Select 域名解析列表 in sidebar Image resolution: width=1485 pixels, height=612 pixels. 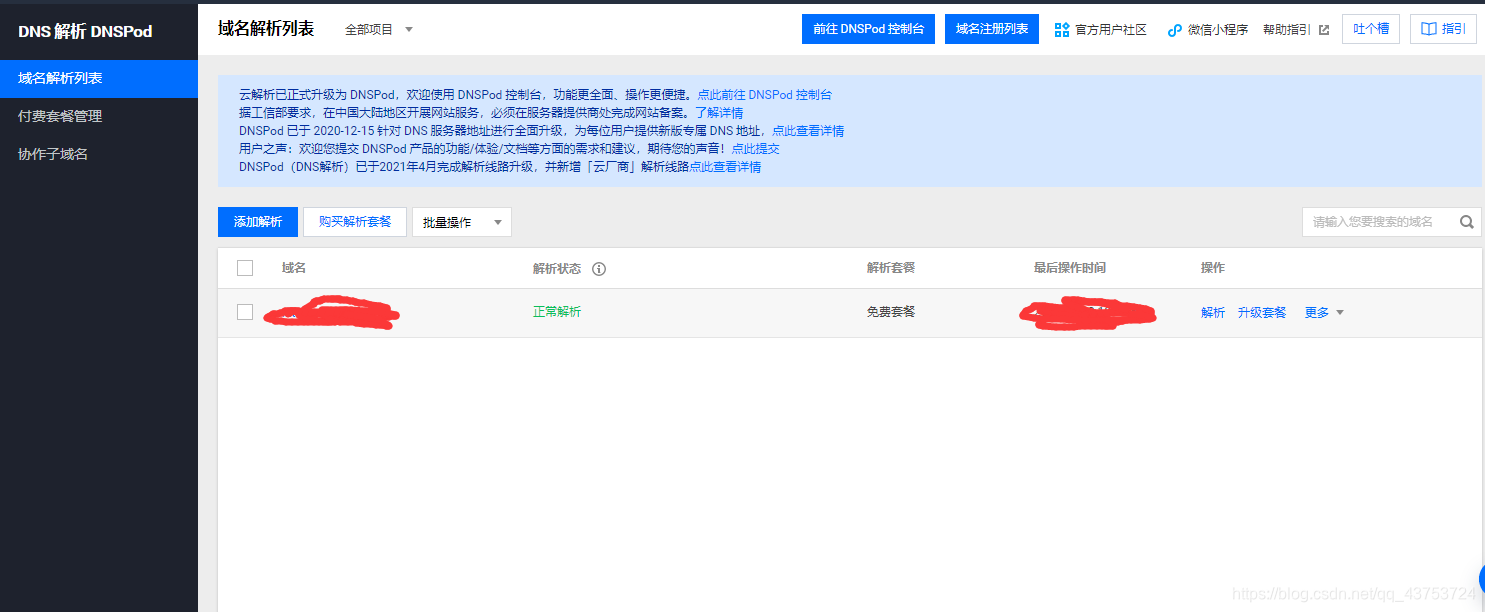99,78
